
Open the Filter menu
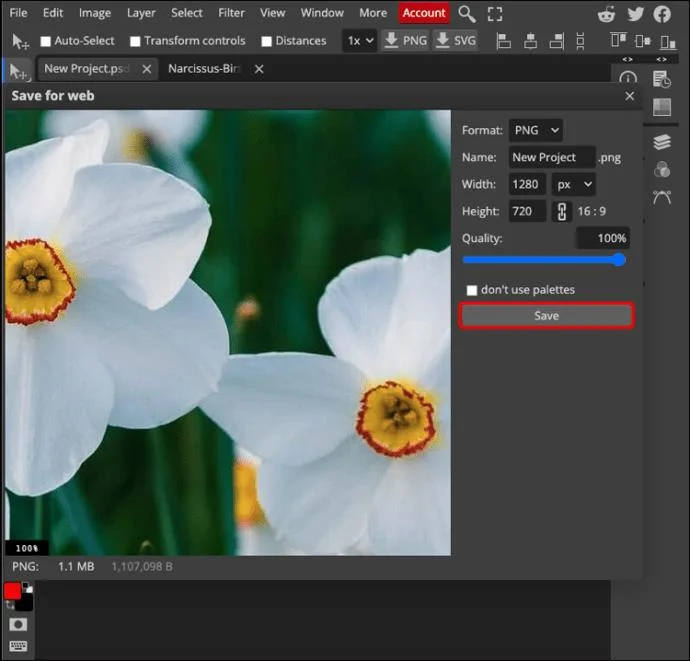pos(231,13)
